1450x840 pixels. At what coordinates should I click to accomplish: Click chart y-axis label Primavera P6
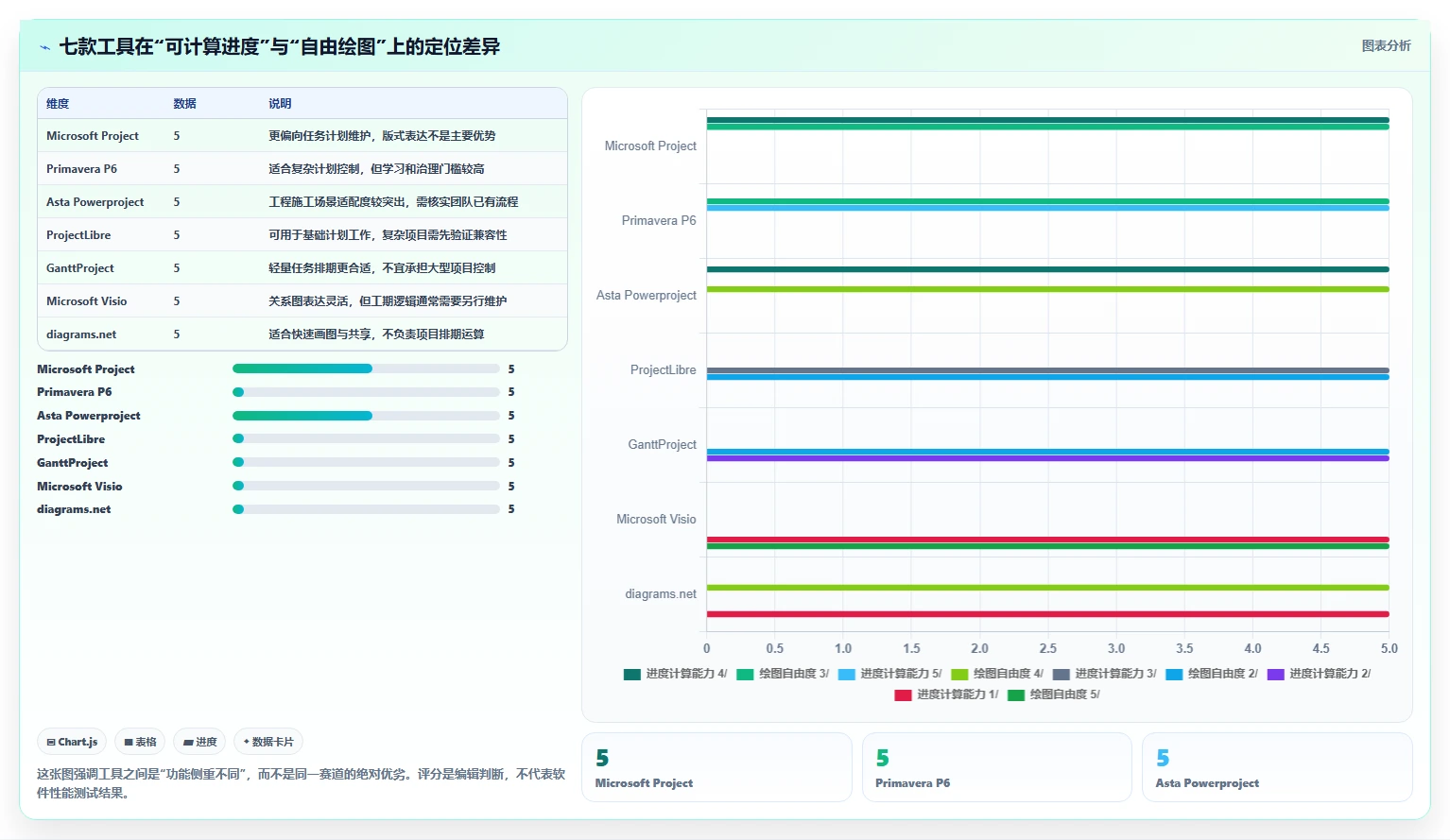pos(659,221)
